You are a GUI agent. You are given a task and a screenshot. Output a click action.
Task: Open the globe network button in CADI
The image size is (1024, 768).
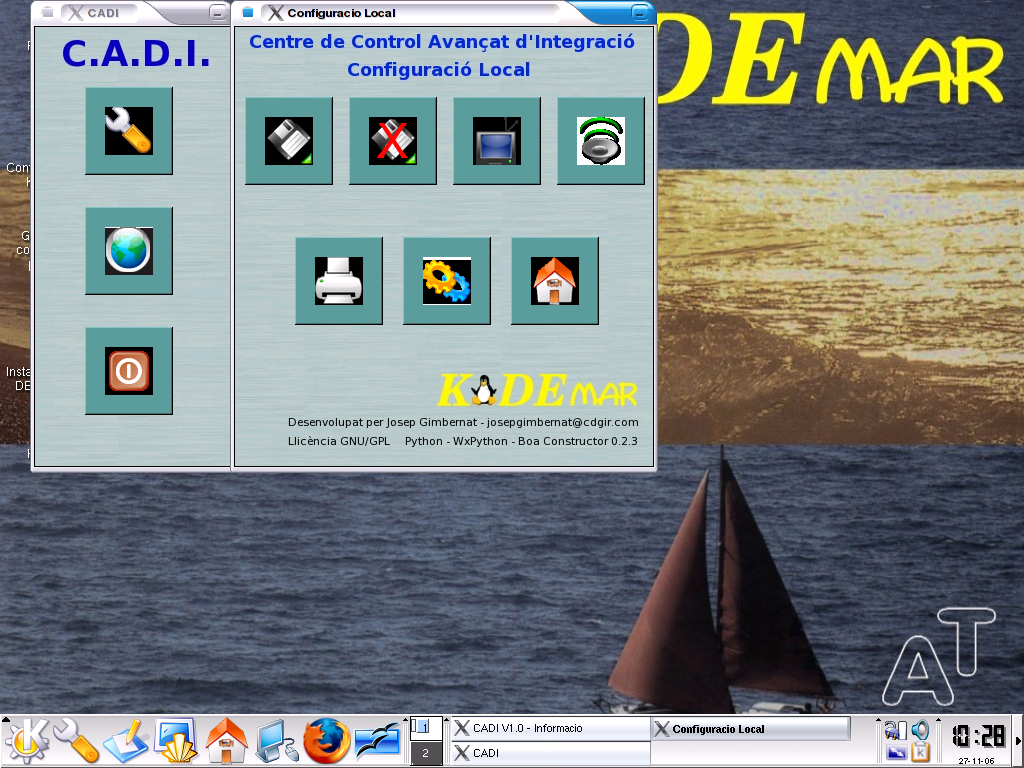[x=129, y=251]
